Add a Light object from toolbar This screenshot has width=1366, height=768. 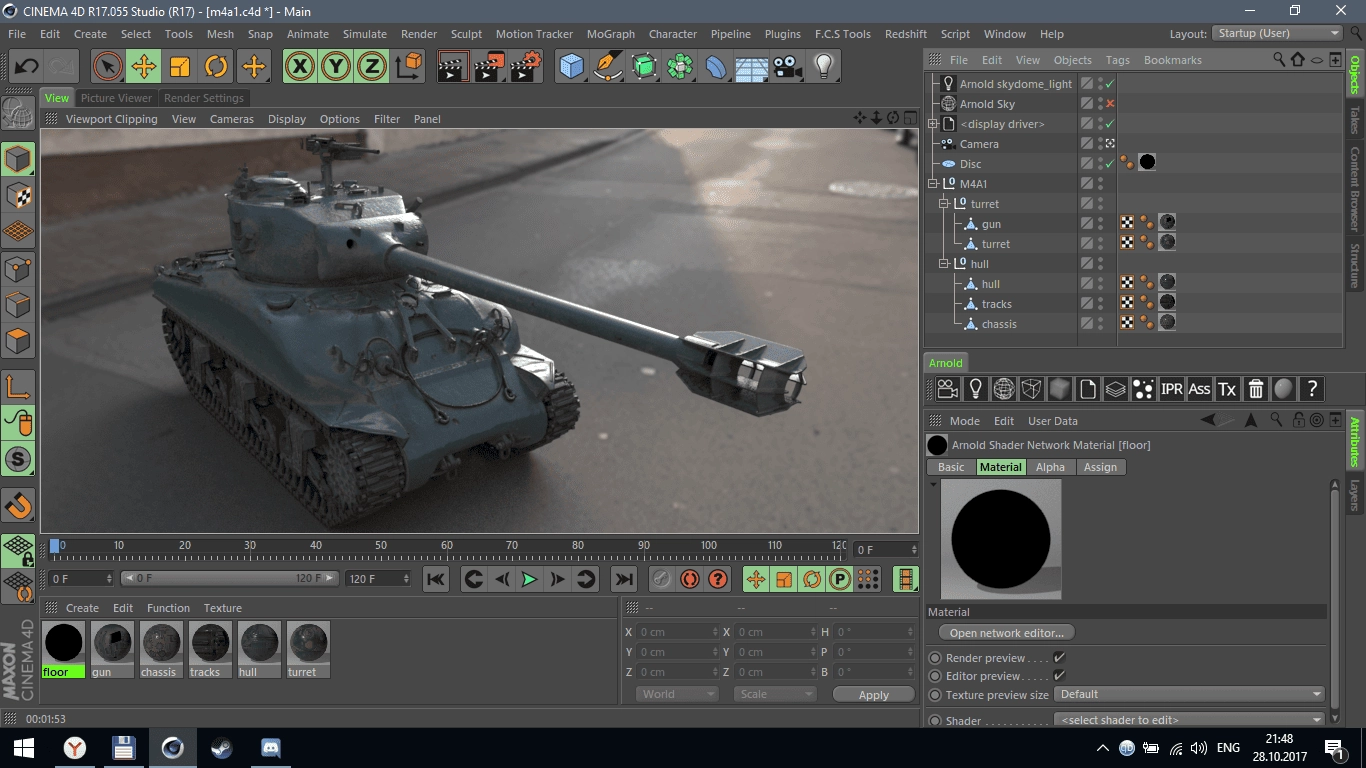(x=824, y=67)
